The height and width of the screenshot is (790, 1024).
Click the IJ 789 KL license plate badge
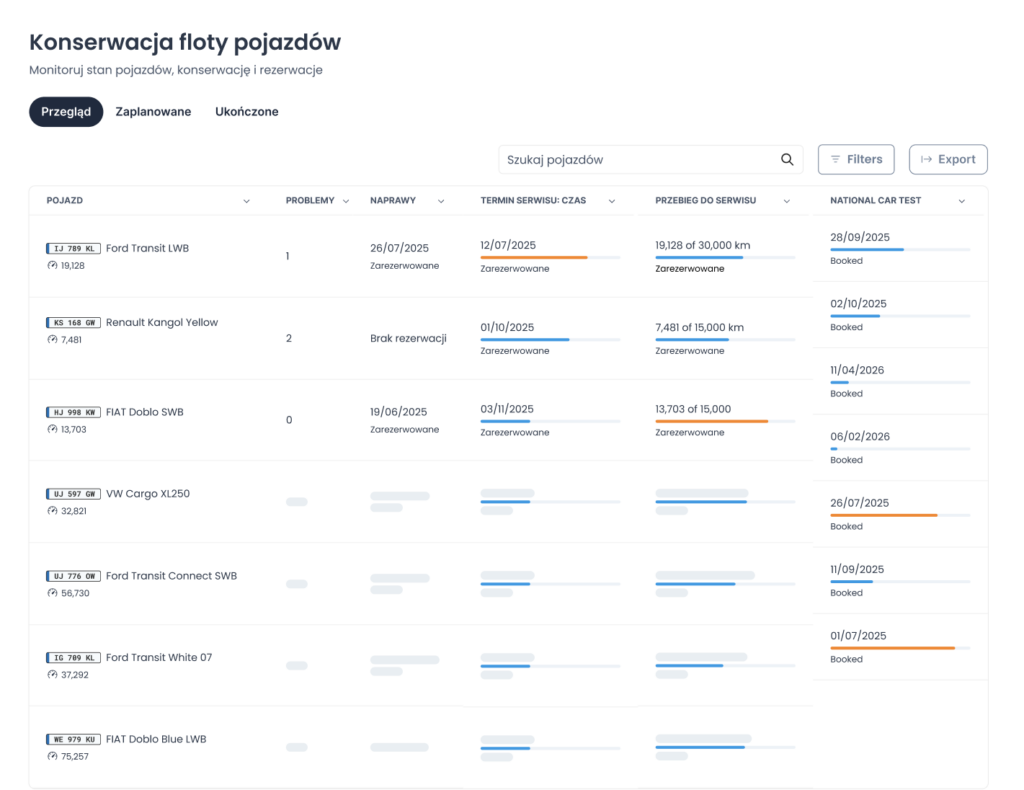click(x=73, y=248)
